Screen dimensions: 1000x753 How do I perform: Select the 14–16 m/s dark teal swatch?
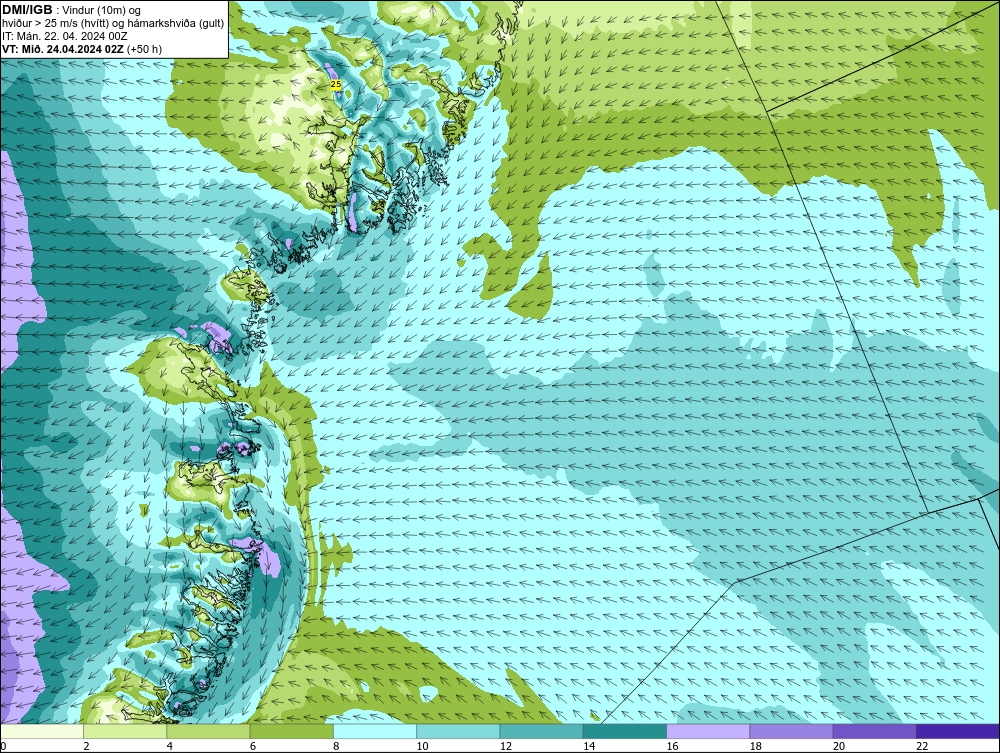click(624, 731)
